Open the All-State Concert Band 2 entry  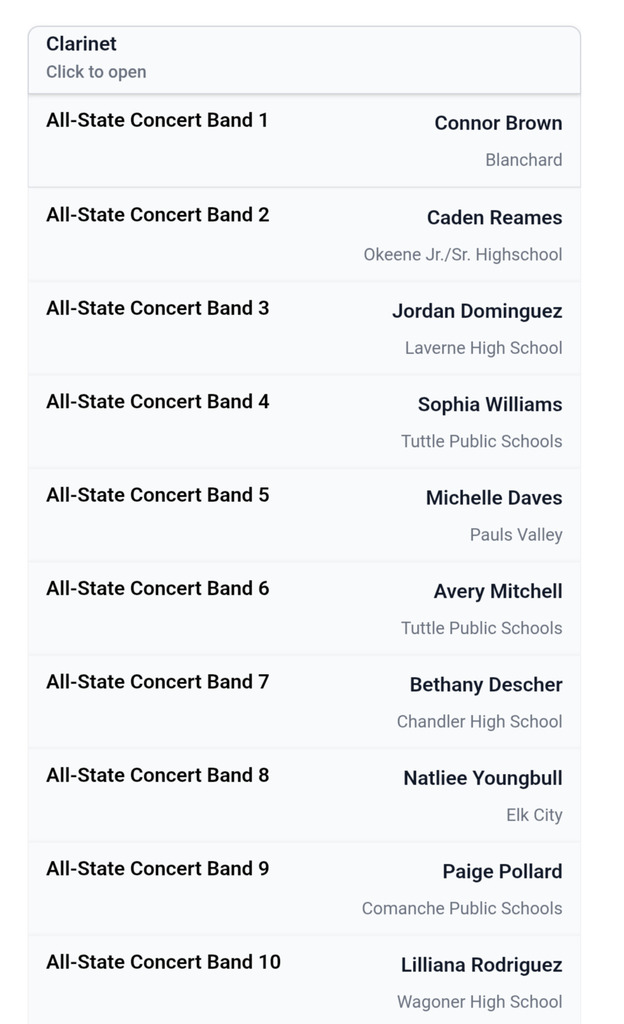[x=156, y=214]
